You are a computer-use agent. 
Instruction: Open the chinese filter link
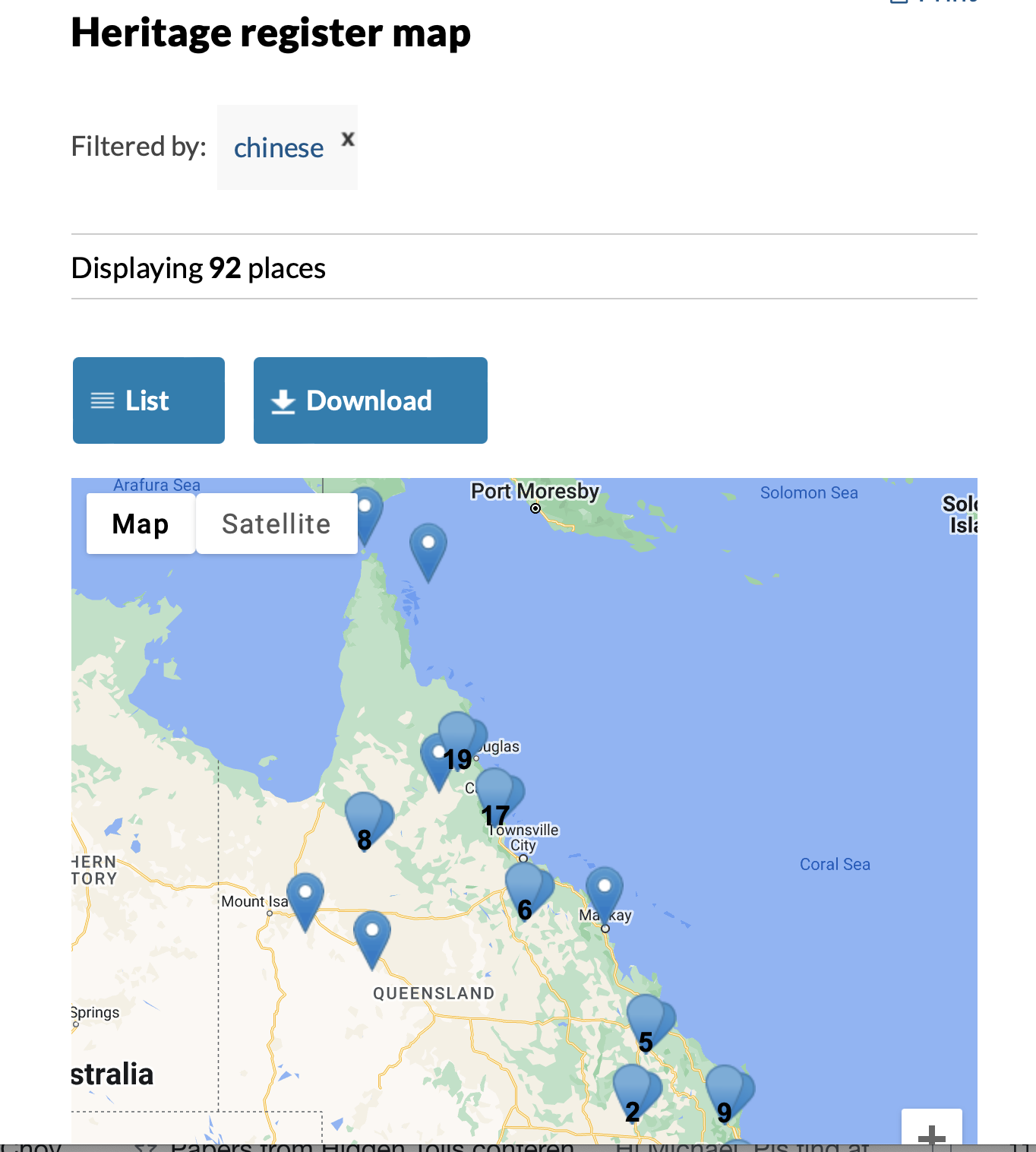pyautogui.click(x=279, y=148)
